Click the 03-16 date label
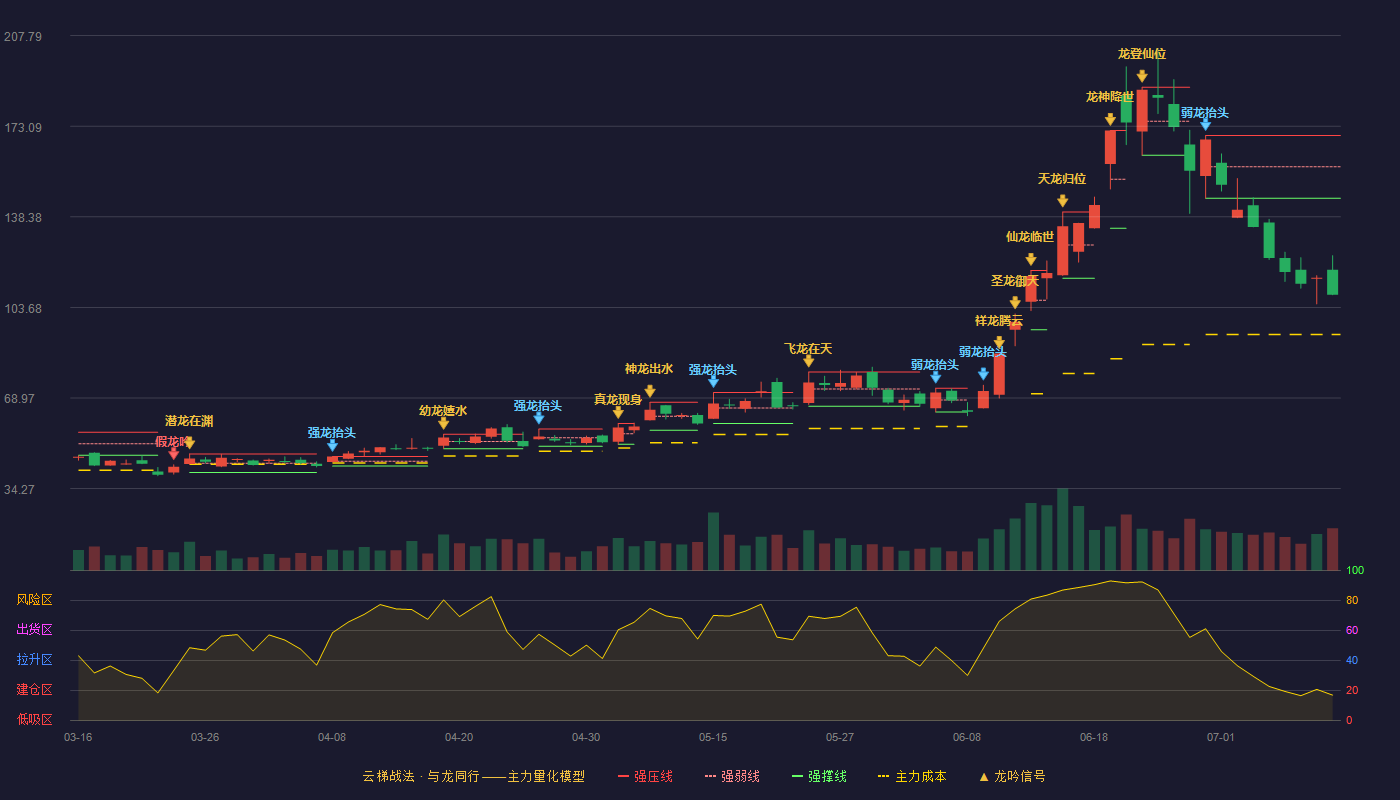This screenshot has width=1400, height=800. pyautogui.click(x=78, y=737)
